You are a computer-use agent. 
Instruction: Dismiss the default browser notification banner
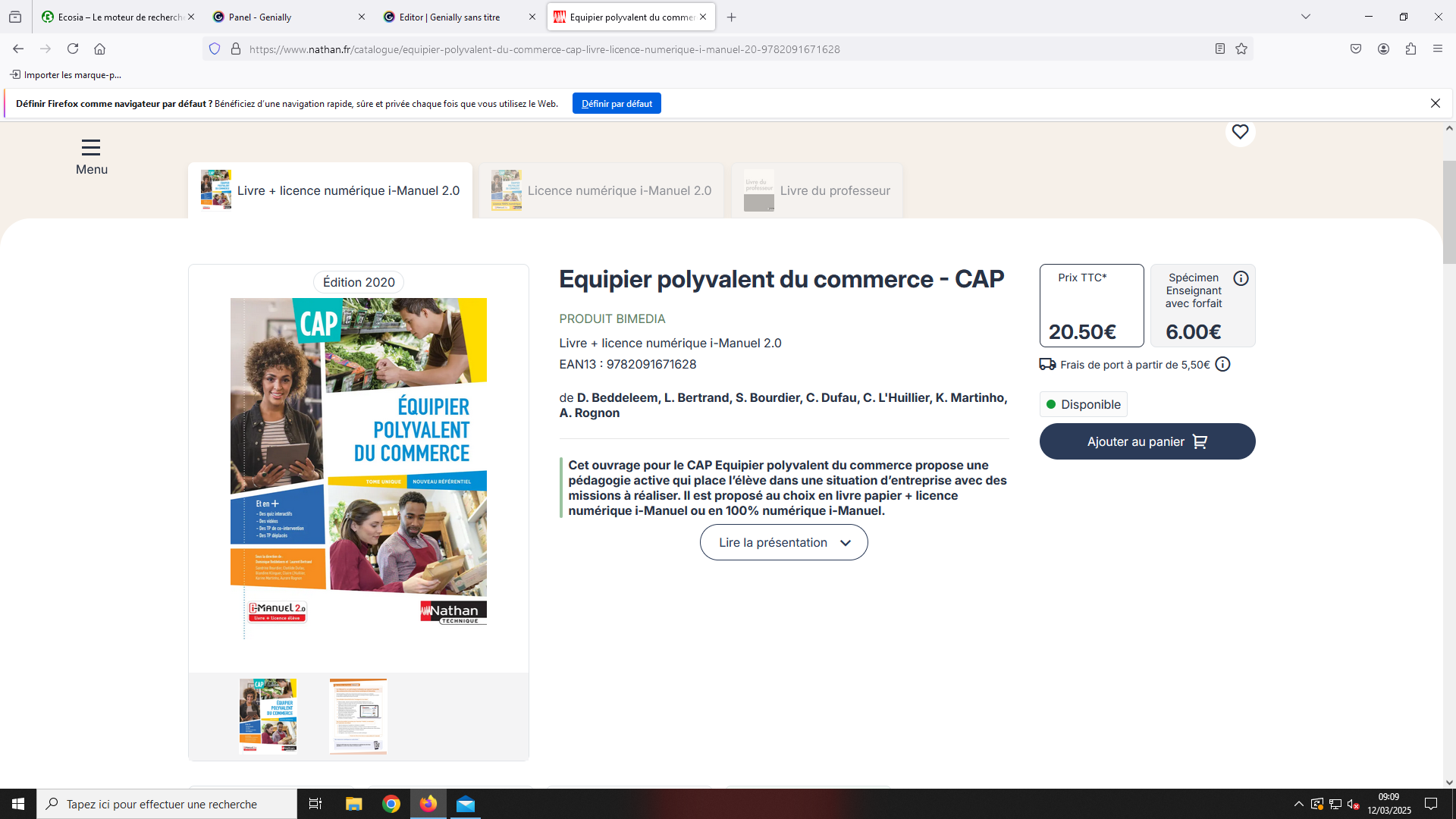click(1436, 103)
